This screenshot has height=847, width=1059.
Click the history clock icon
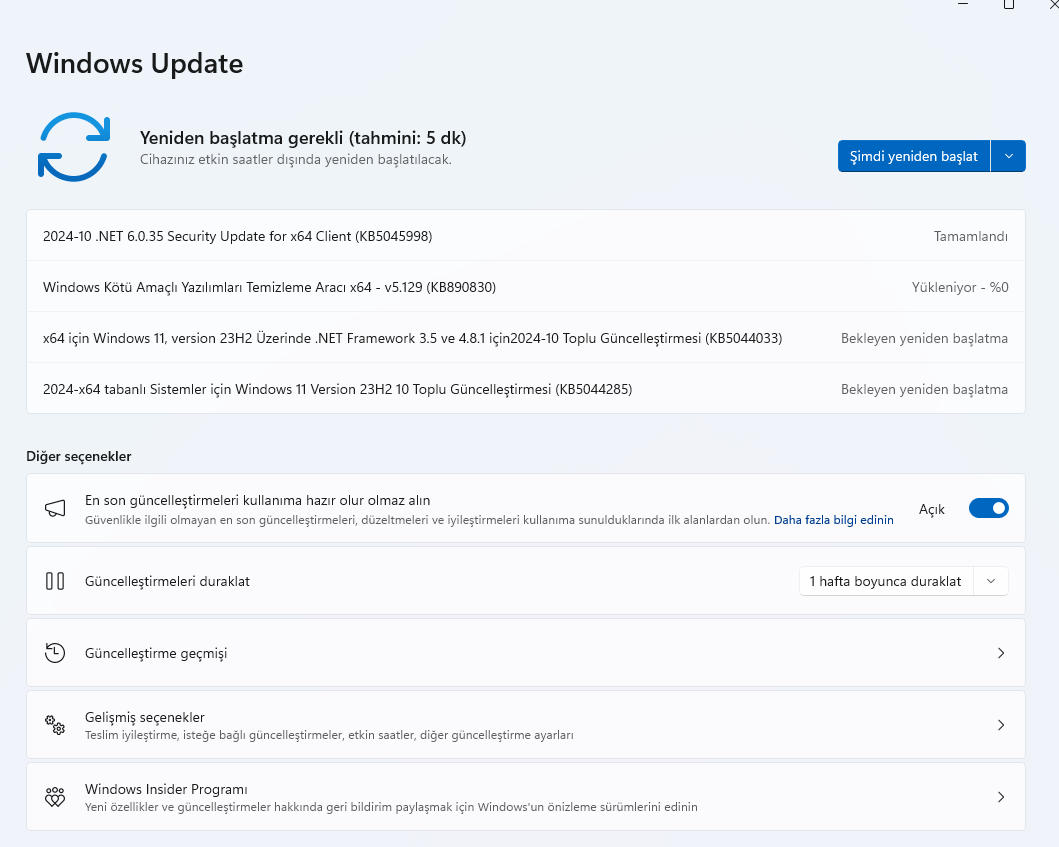click(x=55, y=653)
